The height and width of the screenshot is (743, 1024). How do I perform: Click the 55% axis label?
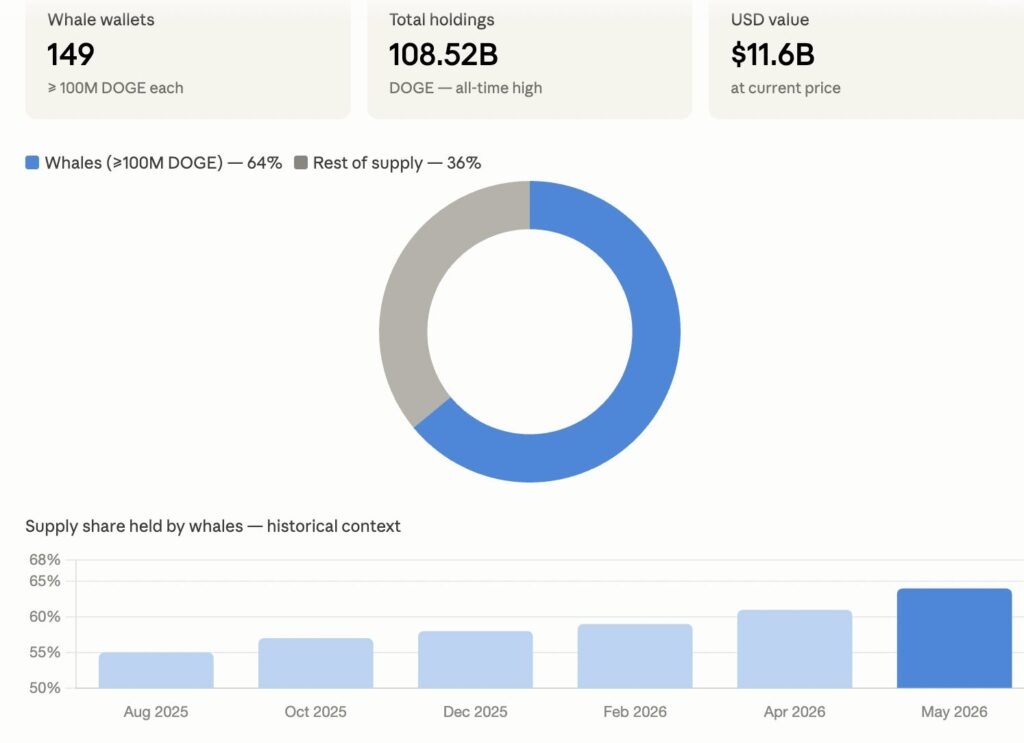(x=44, y=652)
